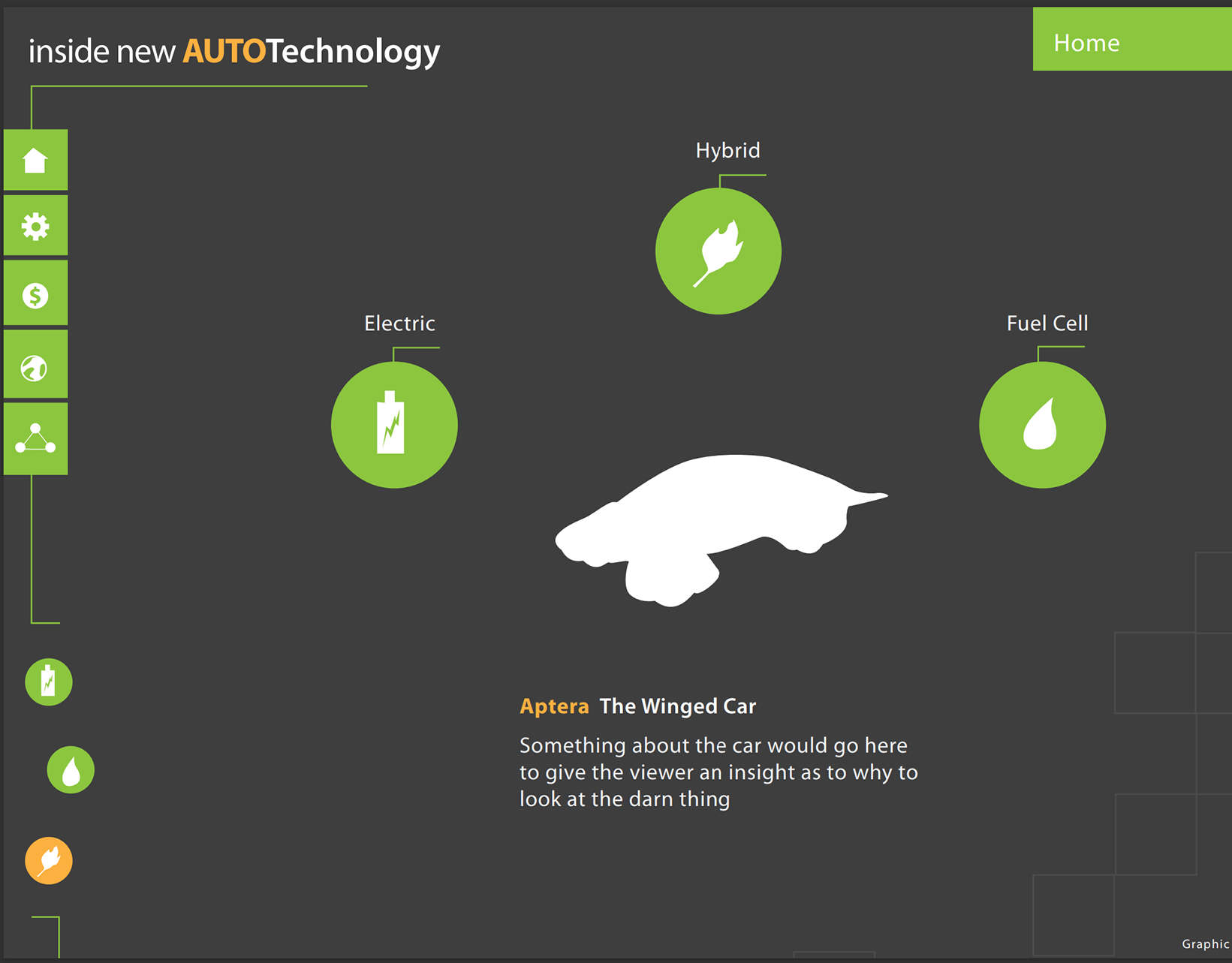Go to the green Home button

(x=1132, y=39)
